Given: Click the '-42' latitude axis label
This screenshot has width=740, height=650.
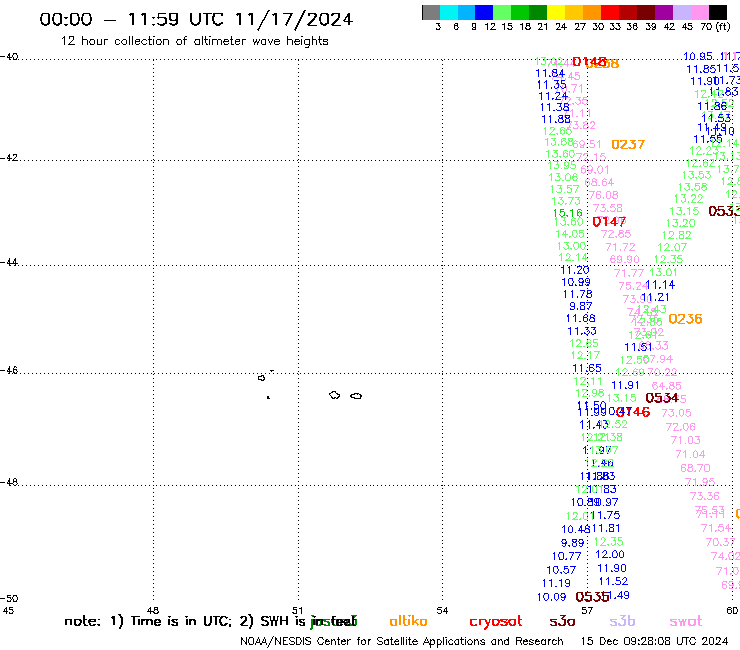Looking at the screenshot, I should [x=9, y=158].
